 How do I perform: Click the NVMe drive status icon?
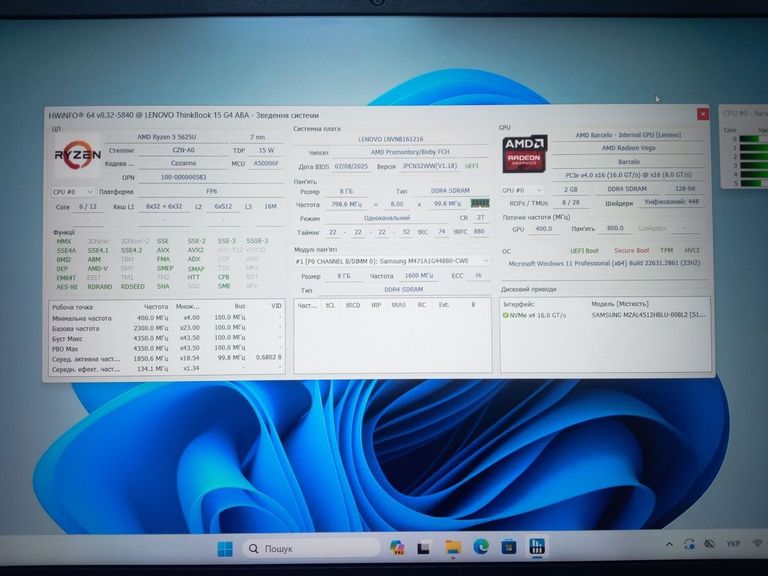505,315
